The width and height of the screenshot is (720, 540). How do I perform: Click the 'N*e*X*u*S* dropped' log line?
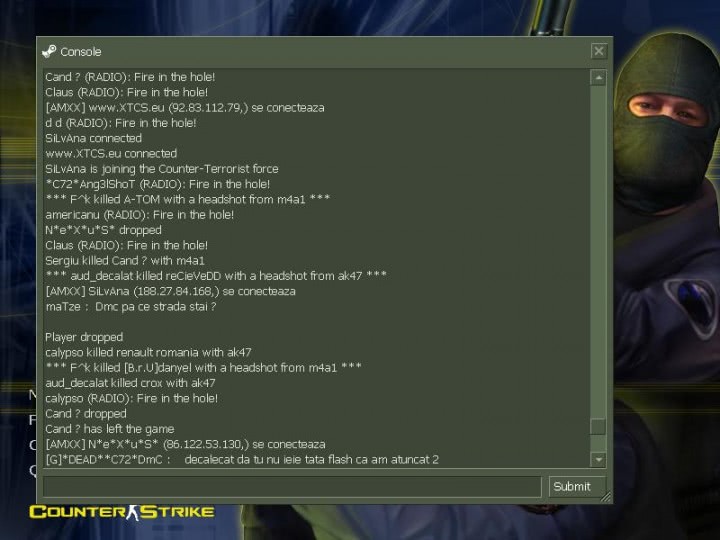tap(103, 230)
